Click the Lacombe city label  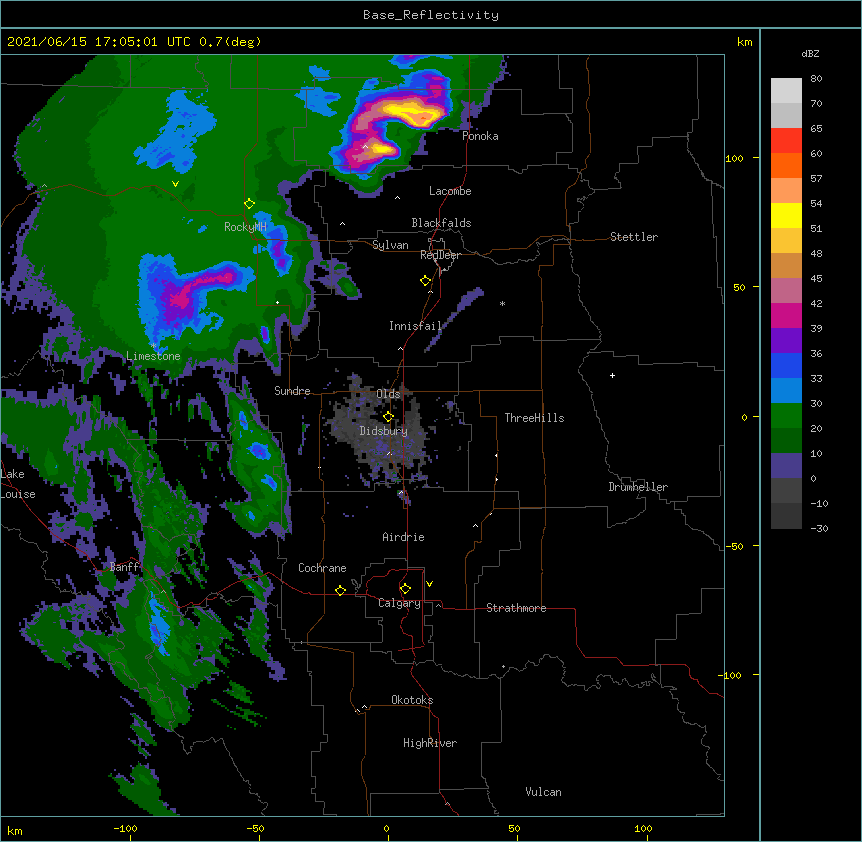point(450,191)
